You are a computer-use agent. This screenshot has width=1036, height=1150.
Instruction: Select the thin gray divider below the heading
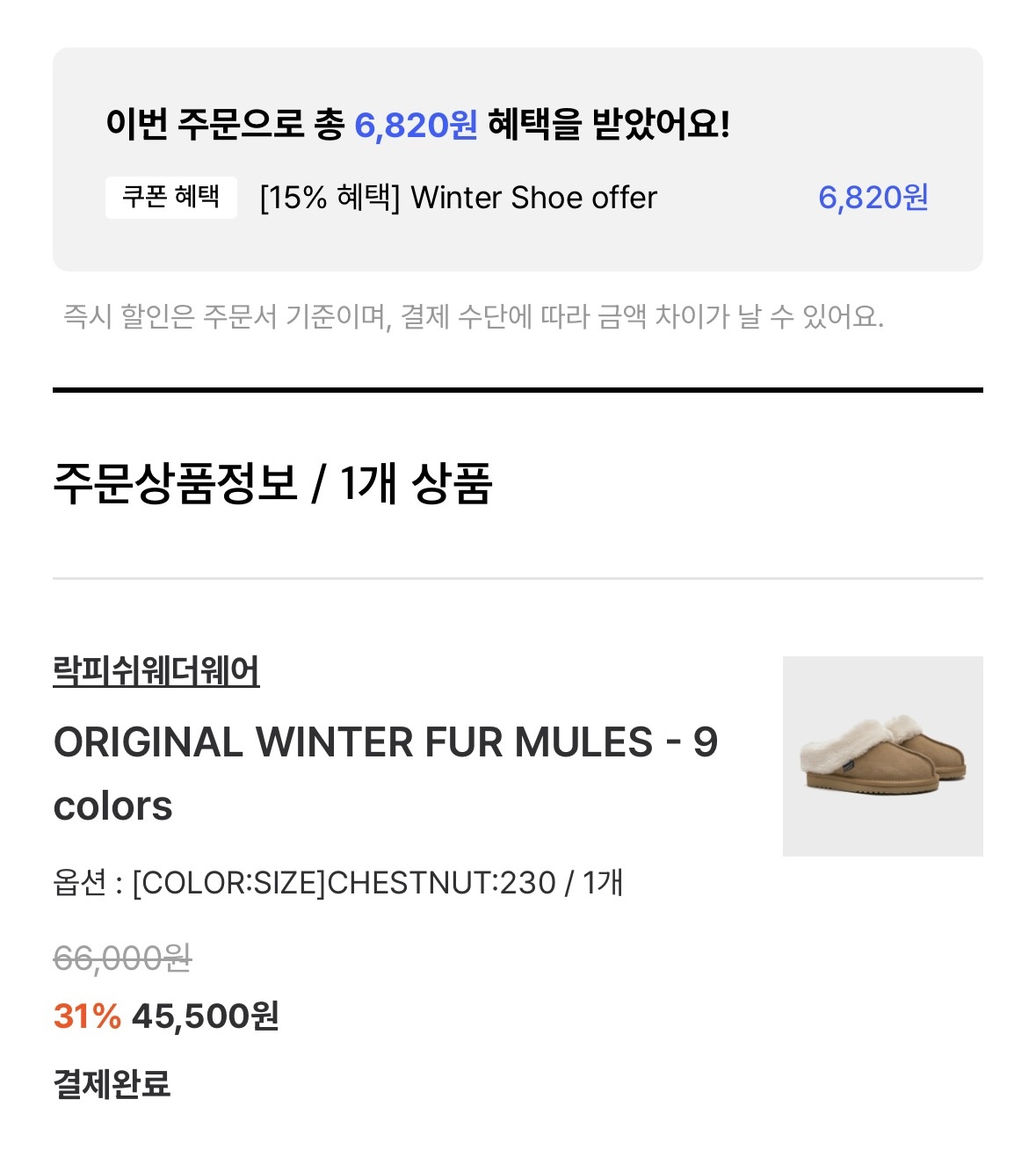(518, 578)
